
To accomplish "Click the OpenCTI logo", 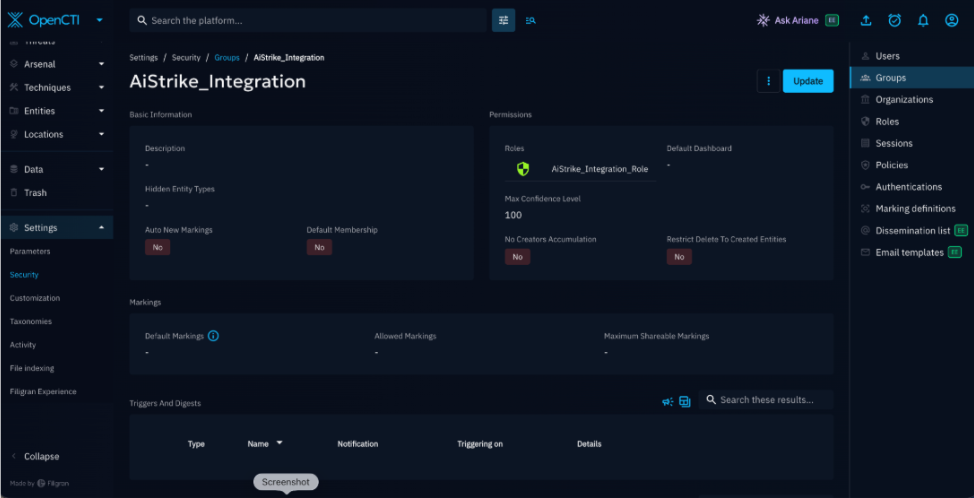I will pos(42,20).
